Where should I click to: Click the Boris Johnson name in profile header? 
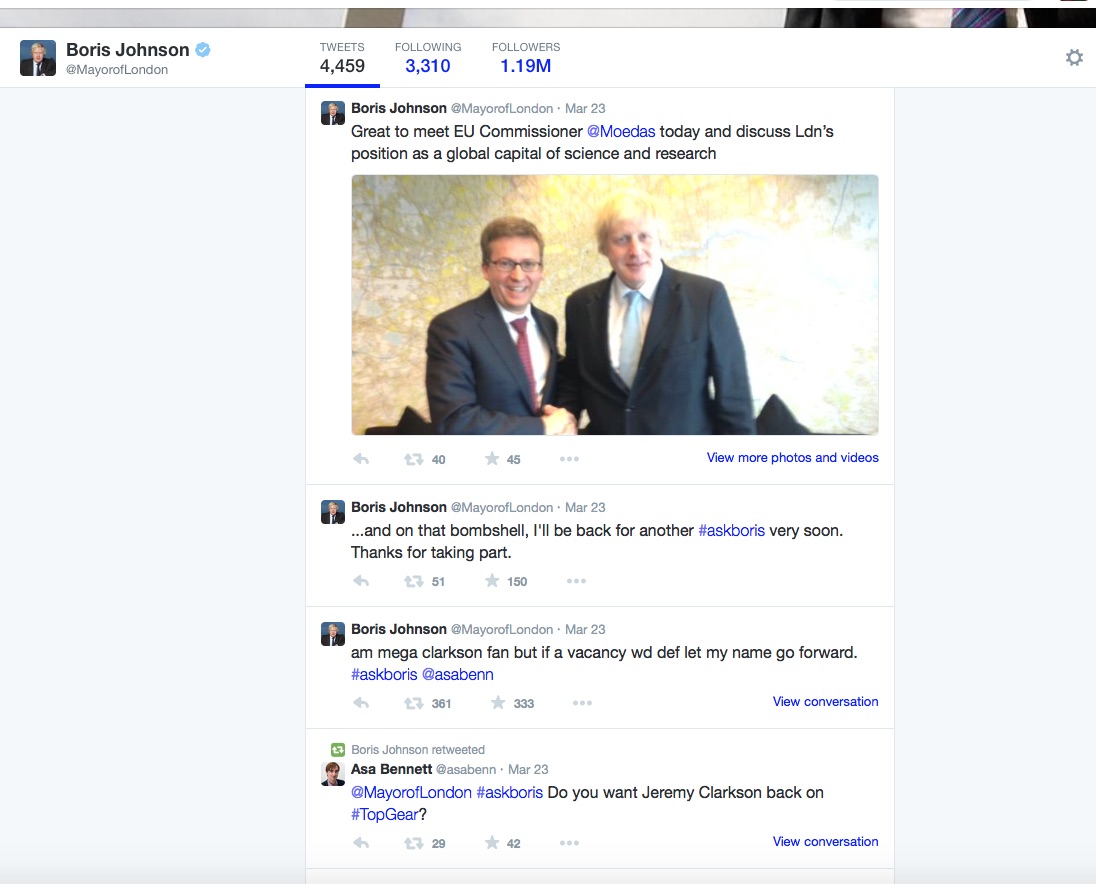point(128,50)
